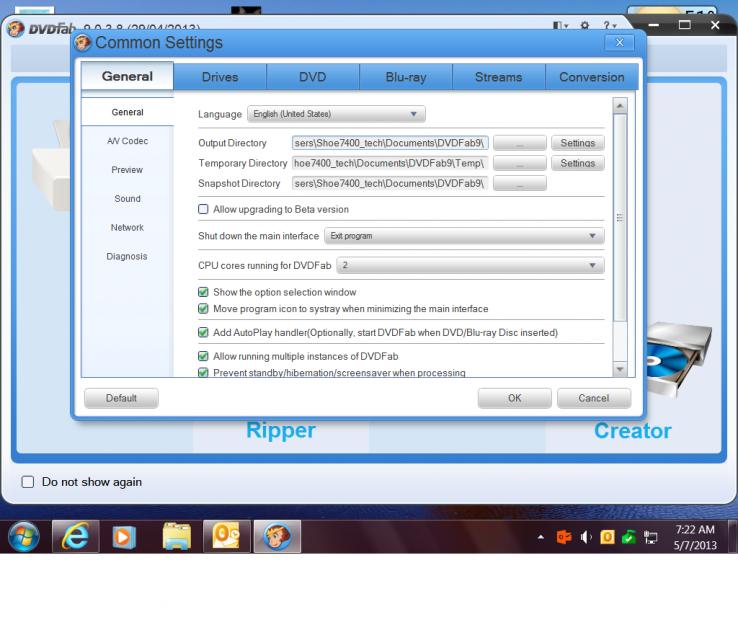The height and width of the screenshot is (630, 738).
Task: Select A/V Codec in the sidebar
Action: tap(128, 141)
